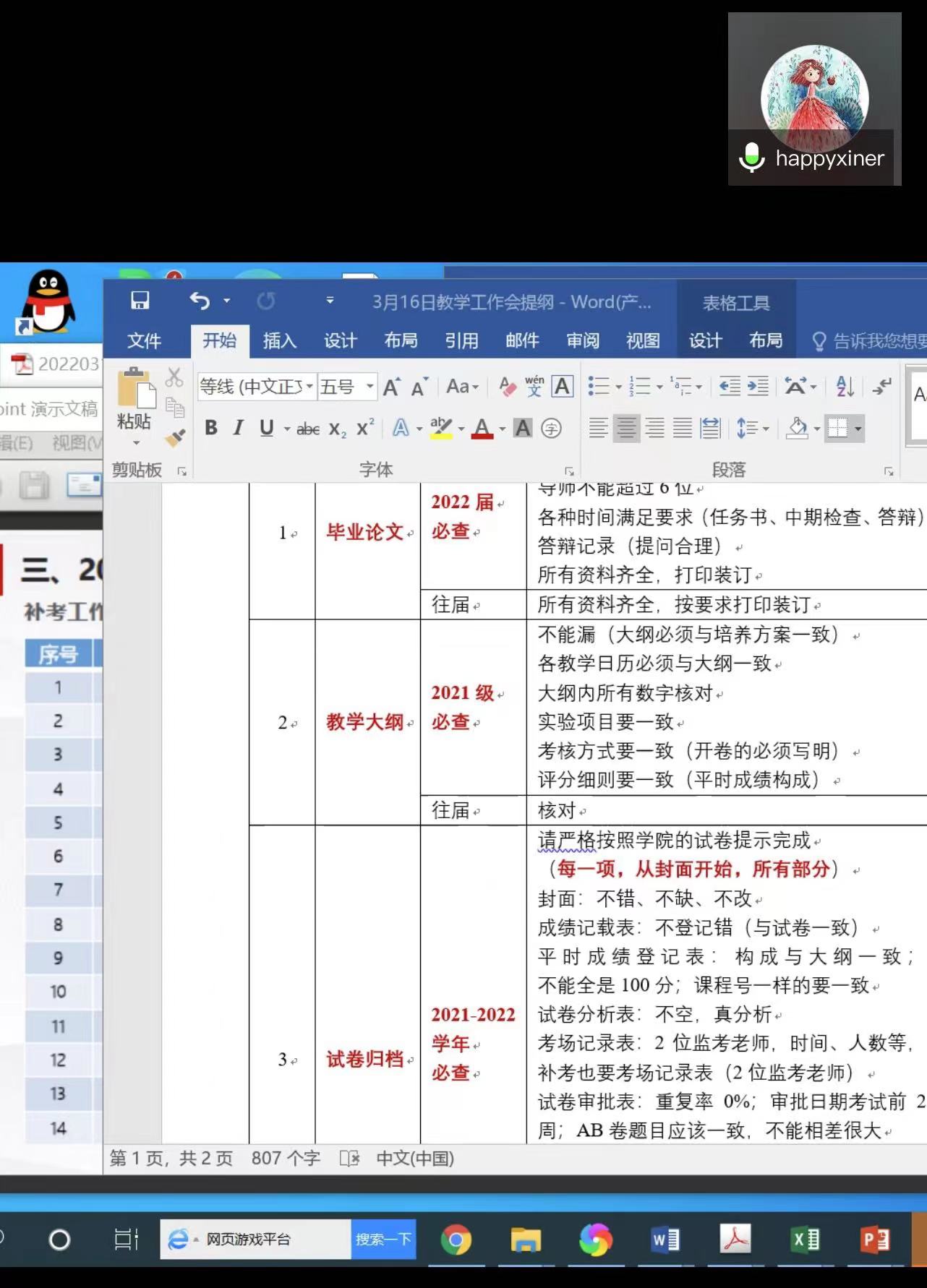The height and width of the screenshot is (1288, 927).
Task: Click the Sort A-Z icon
Action: coord(845,387)
